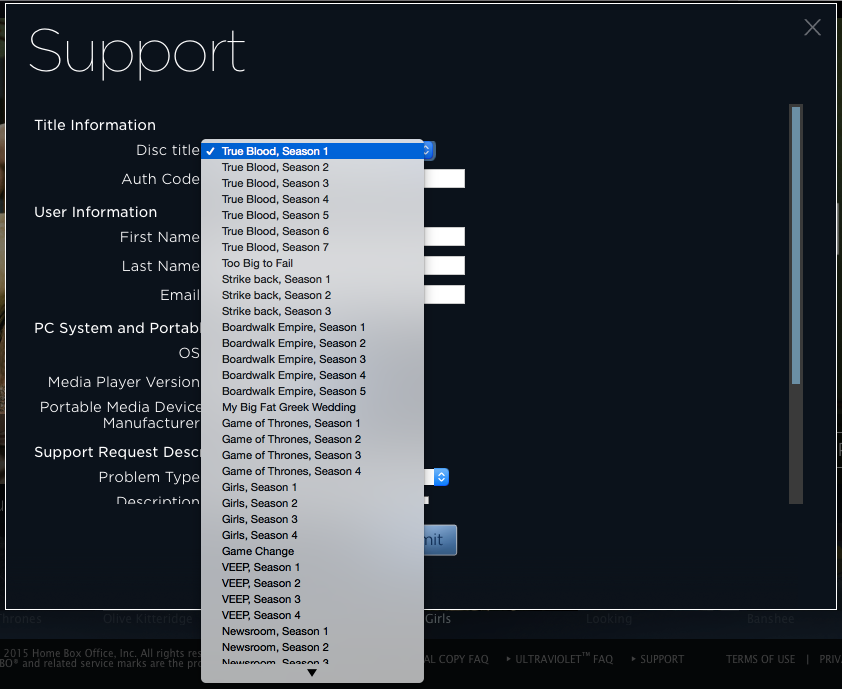Pick VEEP, Season 1
This screenshot has height=689, width=842.
pos(313,567)
